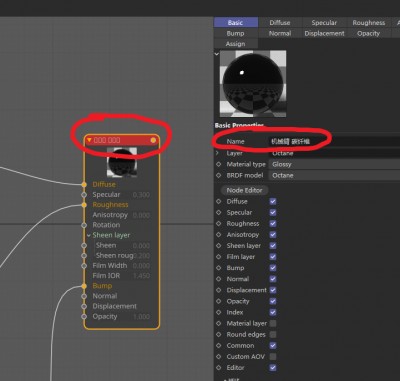
Task: Open the Material type Glossy dropdown
Action: [334, 164]
